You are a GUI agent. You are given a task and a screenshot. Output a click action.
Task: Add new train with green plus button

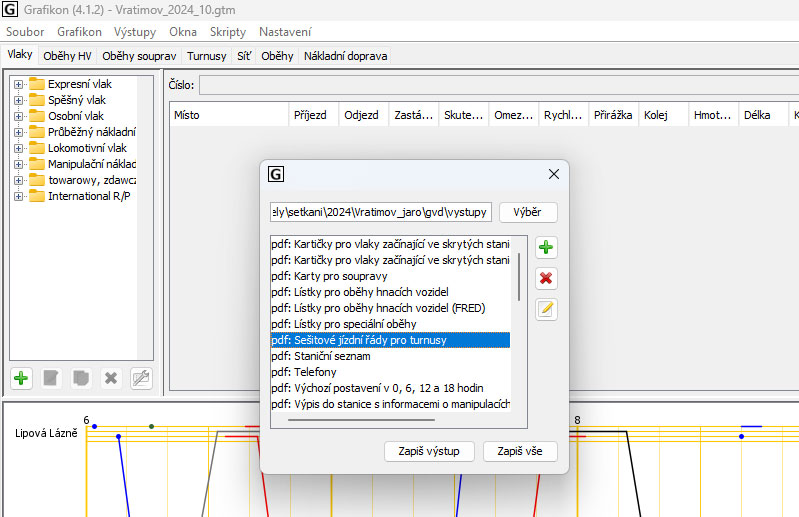click(x=21, y=378)
